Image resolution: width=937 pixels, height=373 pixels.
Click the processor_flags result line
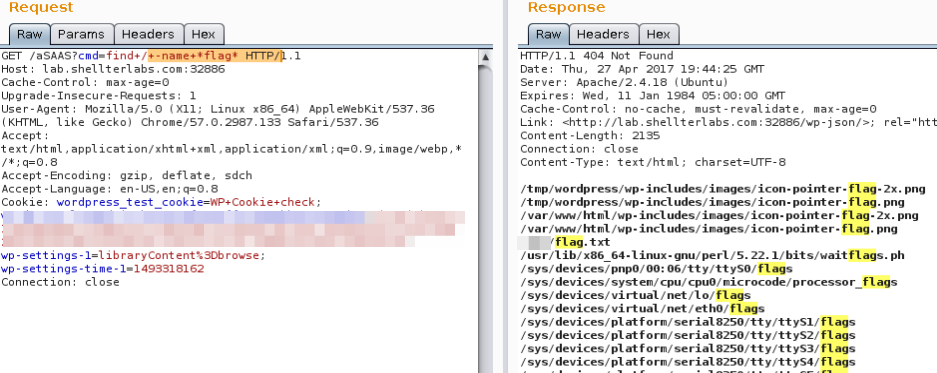click(x=709, y=282)
